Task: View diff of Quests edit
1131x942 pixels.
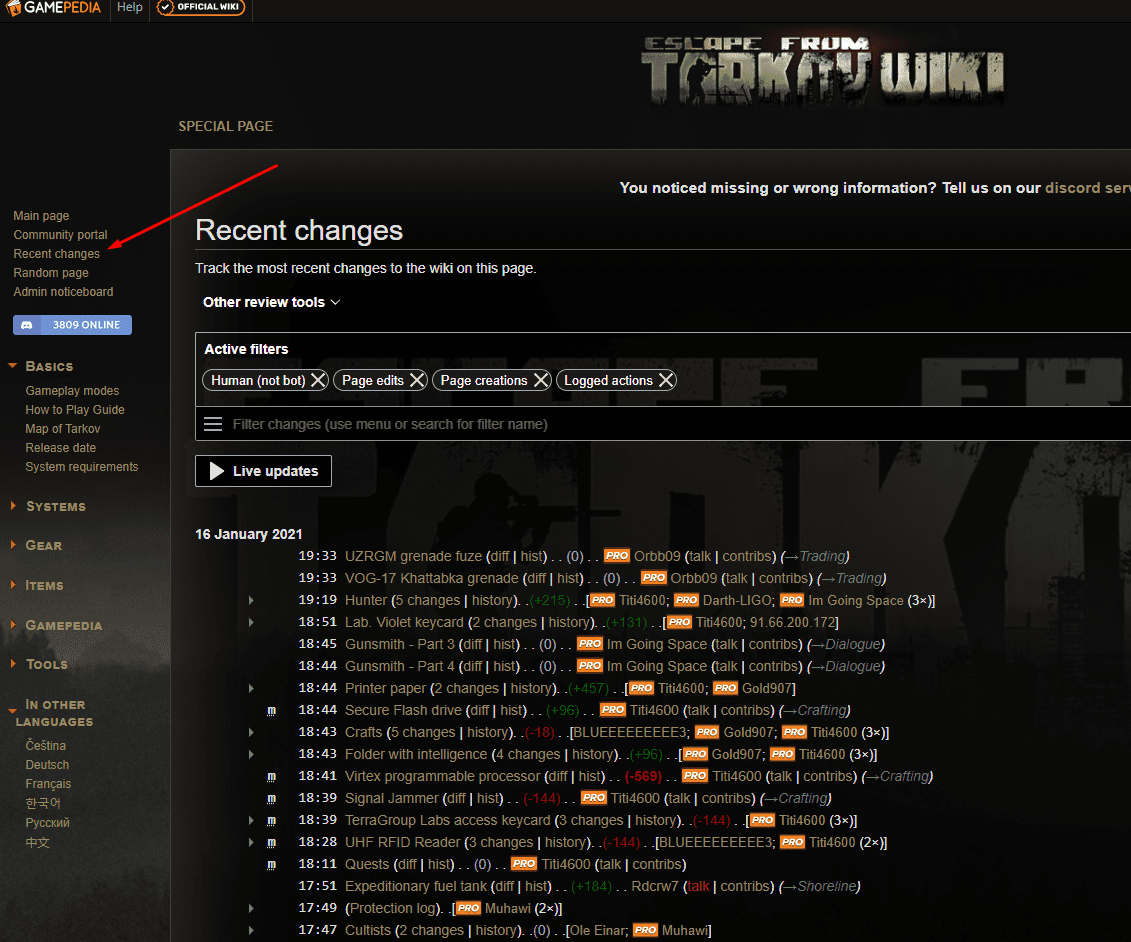Action: [x=407, y=864]
